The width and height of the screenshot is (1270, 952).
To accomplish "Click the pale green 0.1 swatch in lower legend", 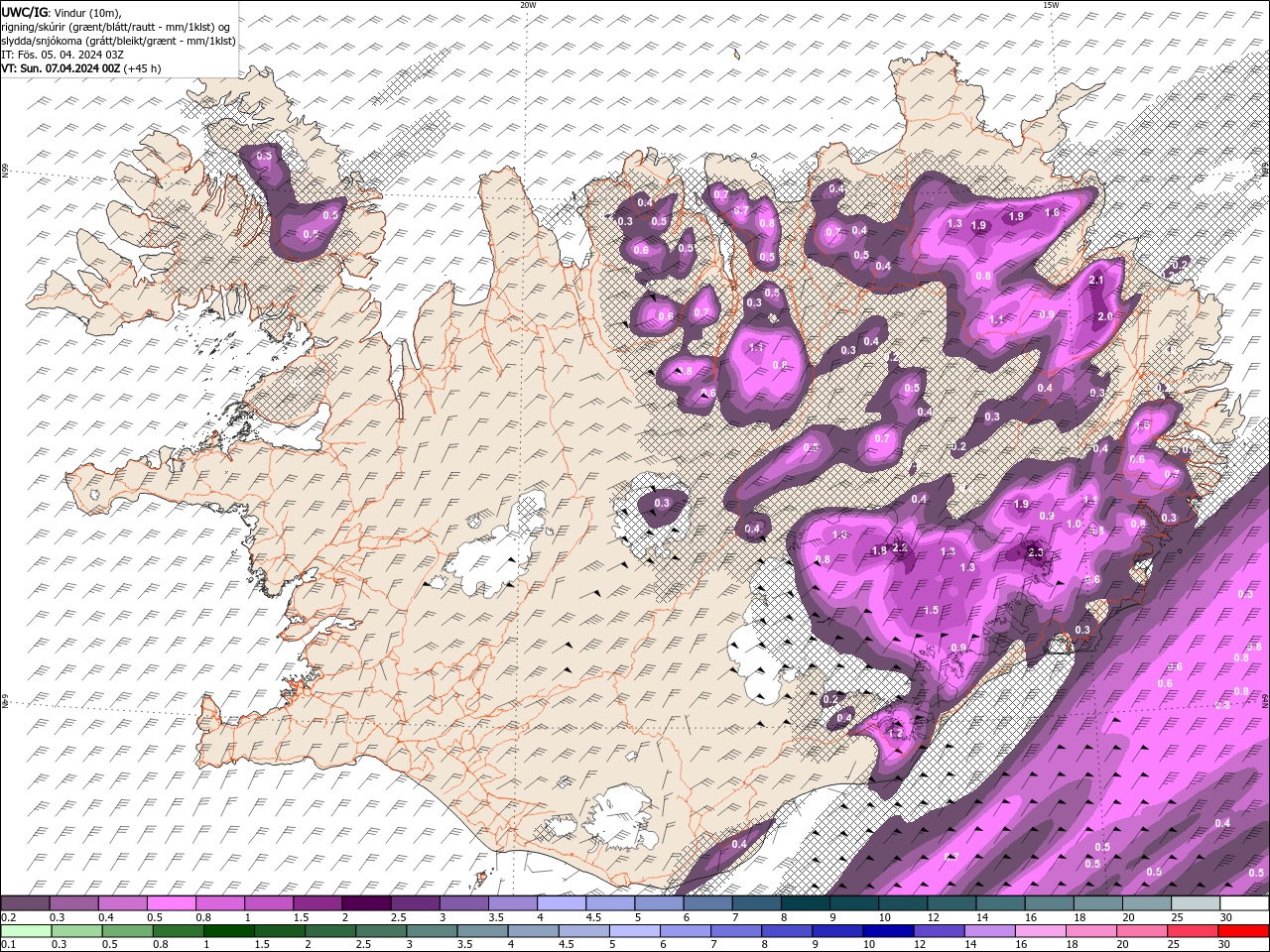I will coord(26,931).
